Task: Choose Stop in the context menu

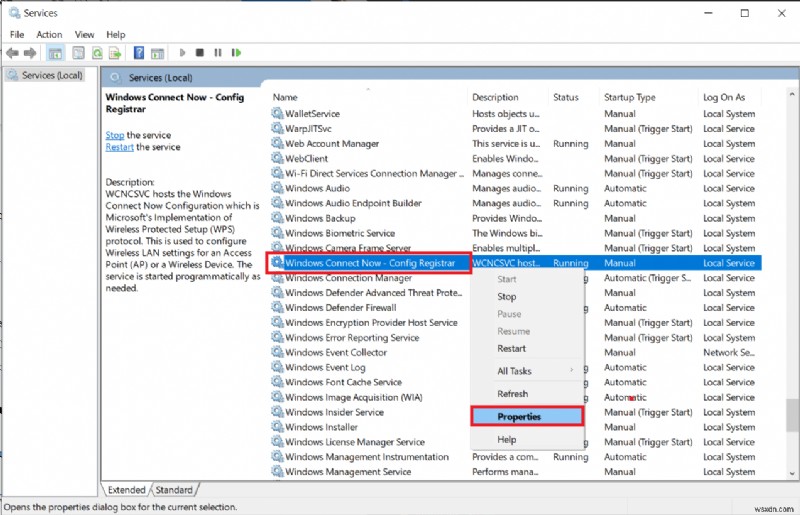Action: [x=527, y=297]
